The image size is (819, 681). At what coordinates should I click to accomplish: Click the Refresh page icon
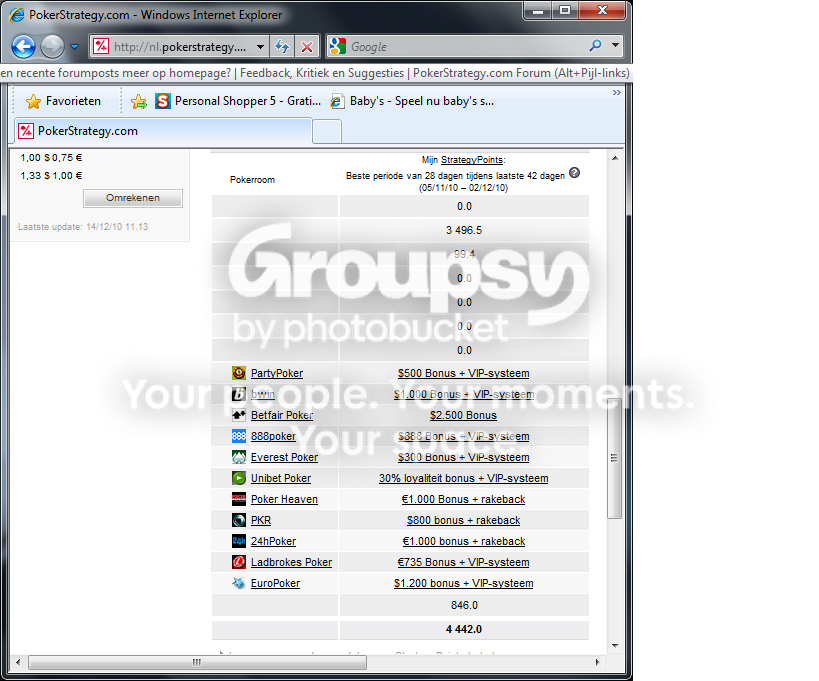tap(282, 46)
